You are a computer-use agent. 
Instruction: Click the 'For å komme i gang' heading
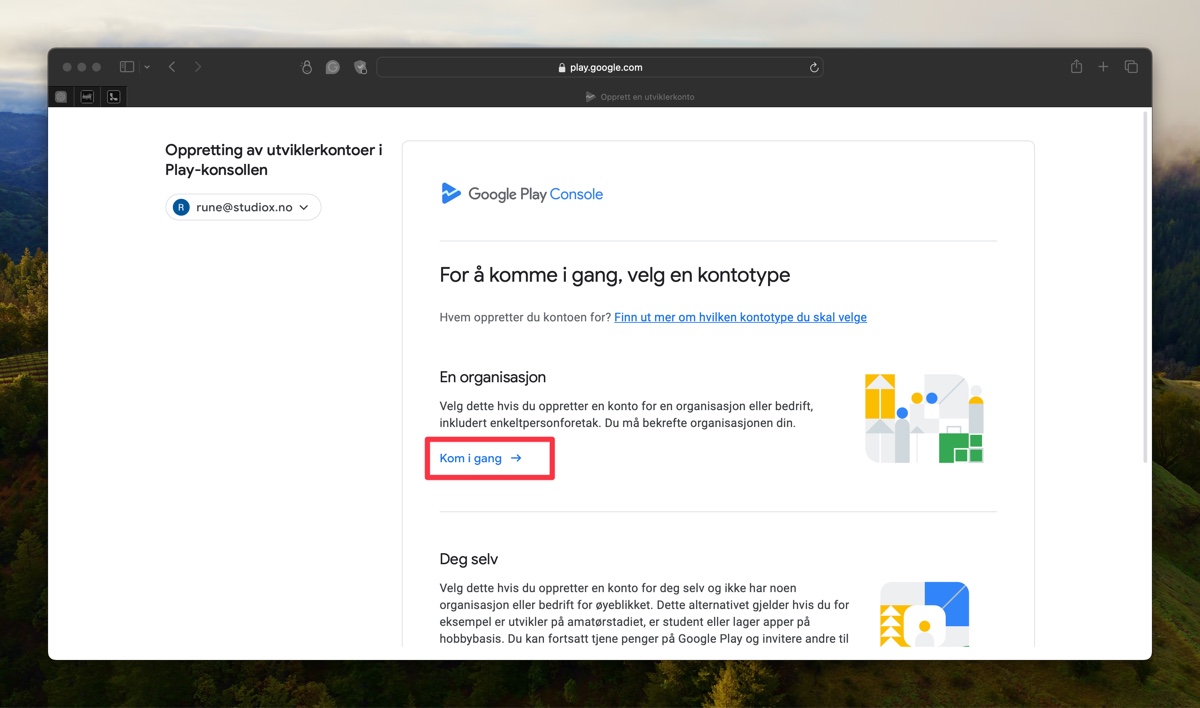615,275
